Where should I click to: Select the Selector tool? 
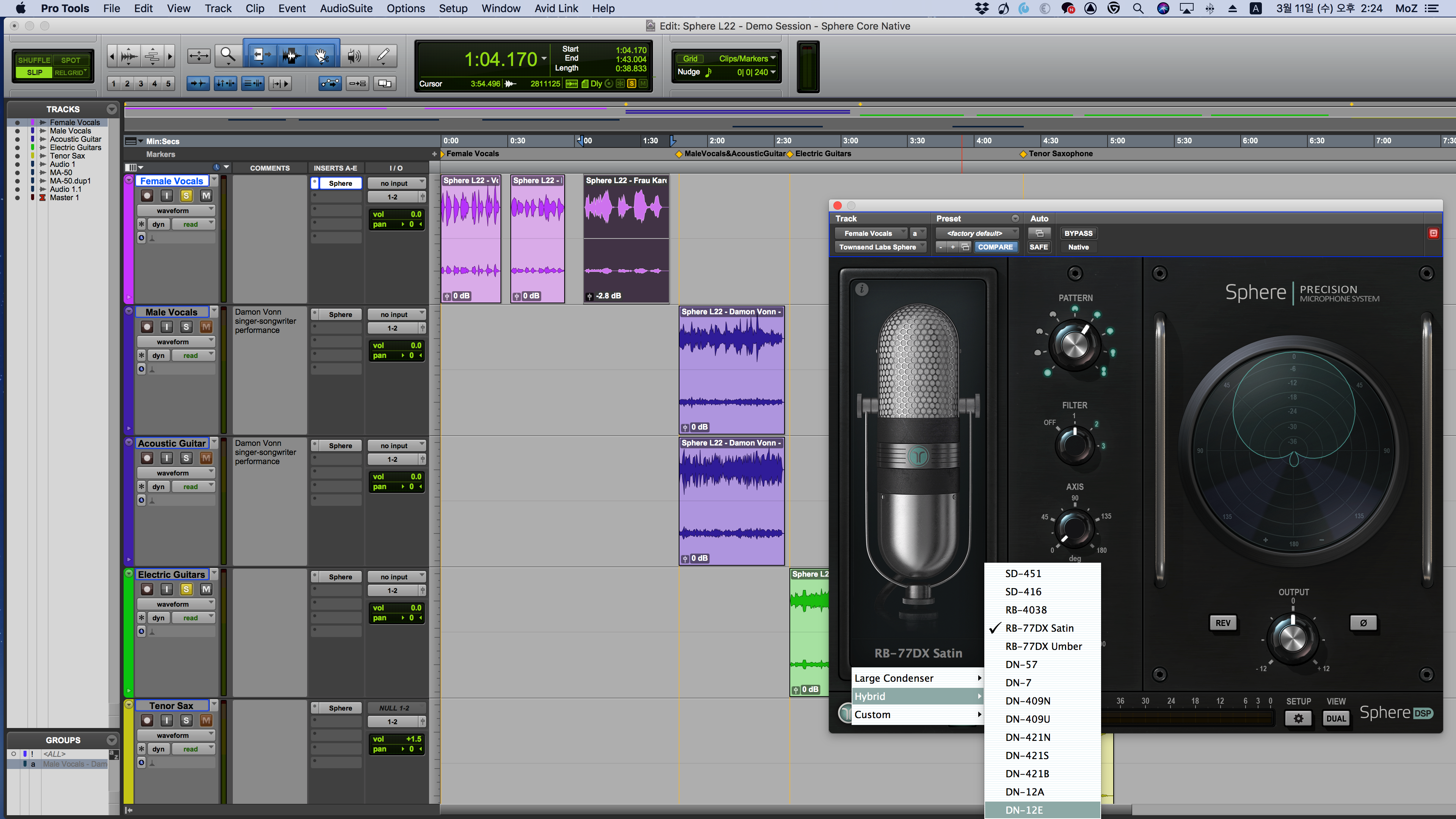click(x=292, y=55)
